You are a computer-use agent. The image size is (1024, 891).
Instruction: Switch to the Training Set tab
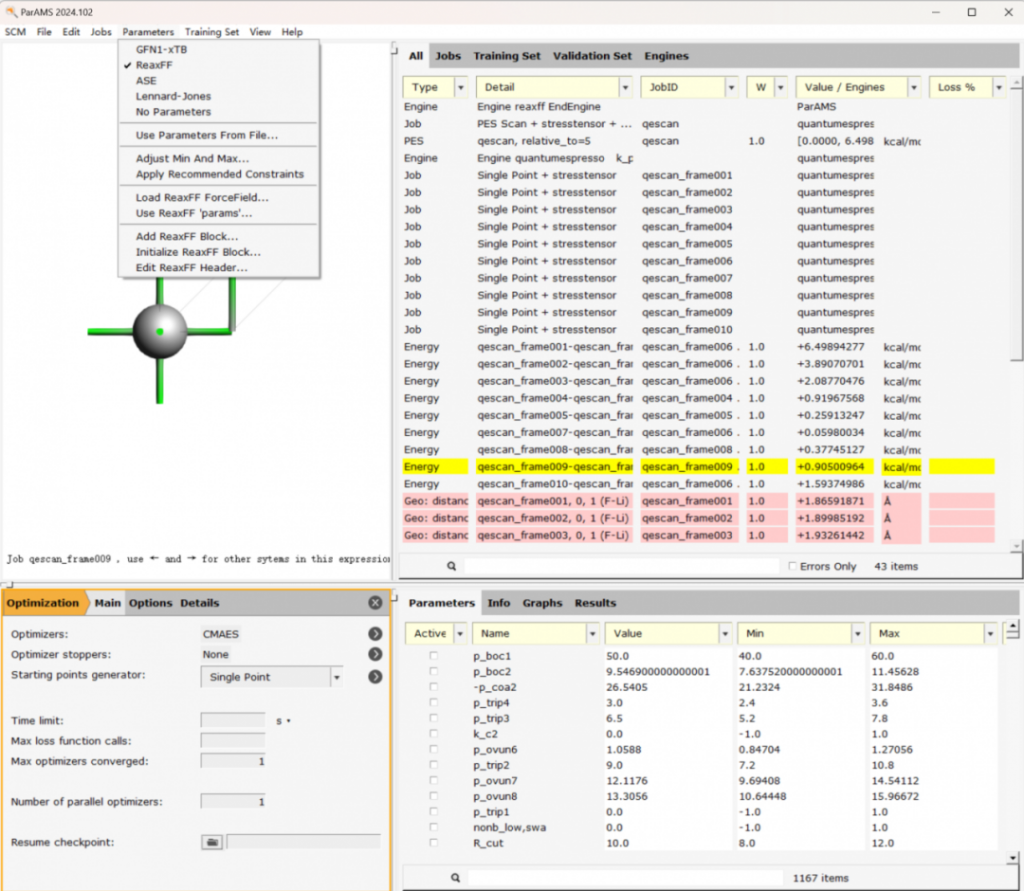[506, 56]
